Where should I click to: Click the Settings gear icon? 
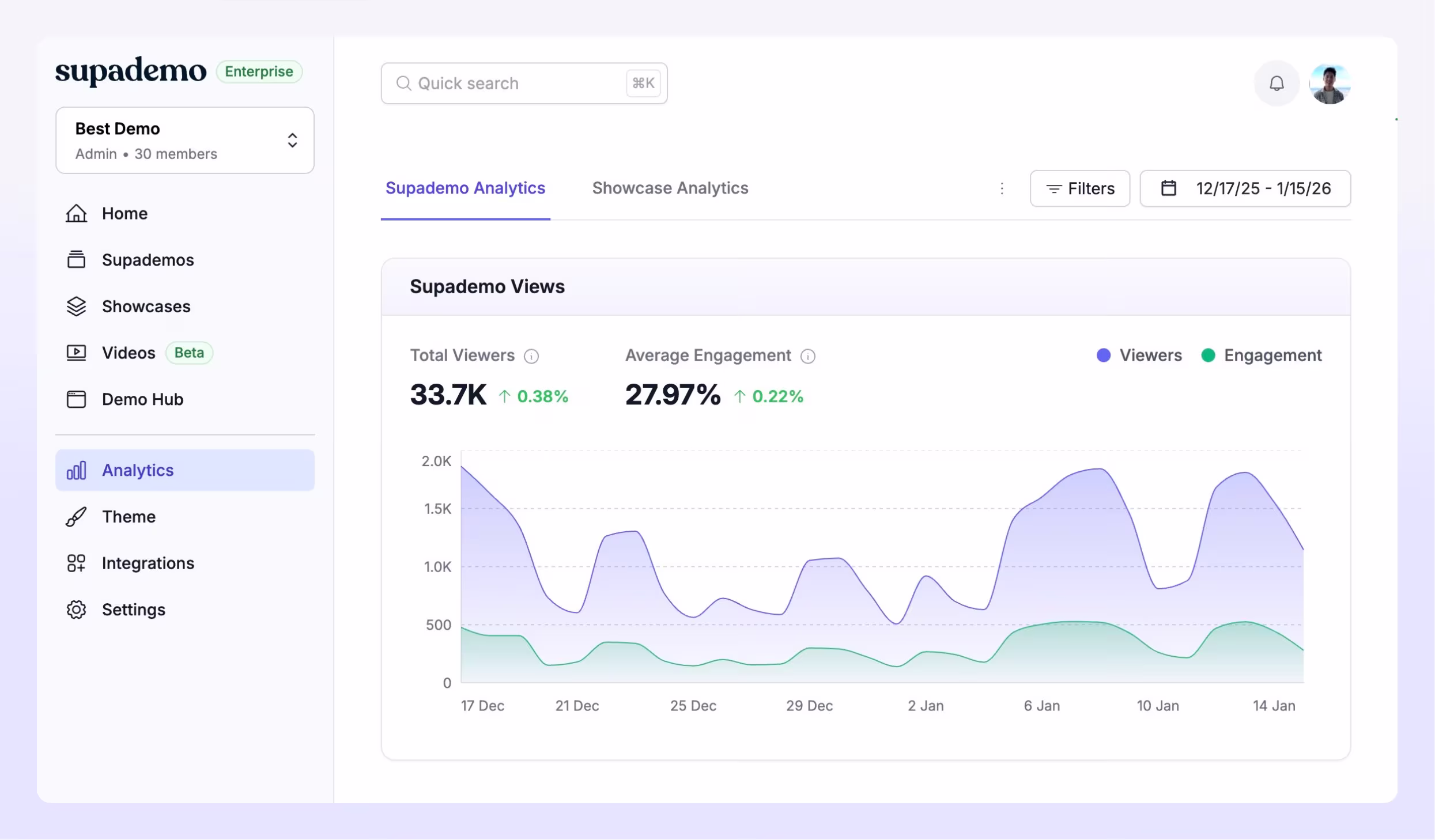[x=76, y=610]
